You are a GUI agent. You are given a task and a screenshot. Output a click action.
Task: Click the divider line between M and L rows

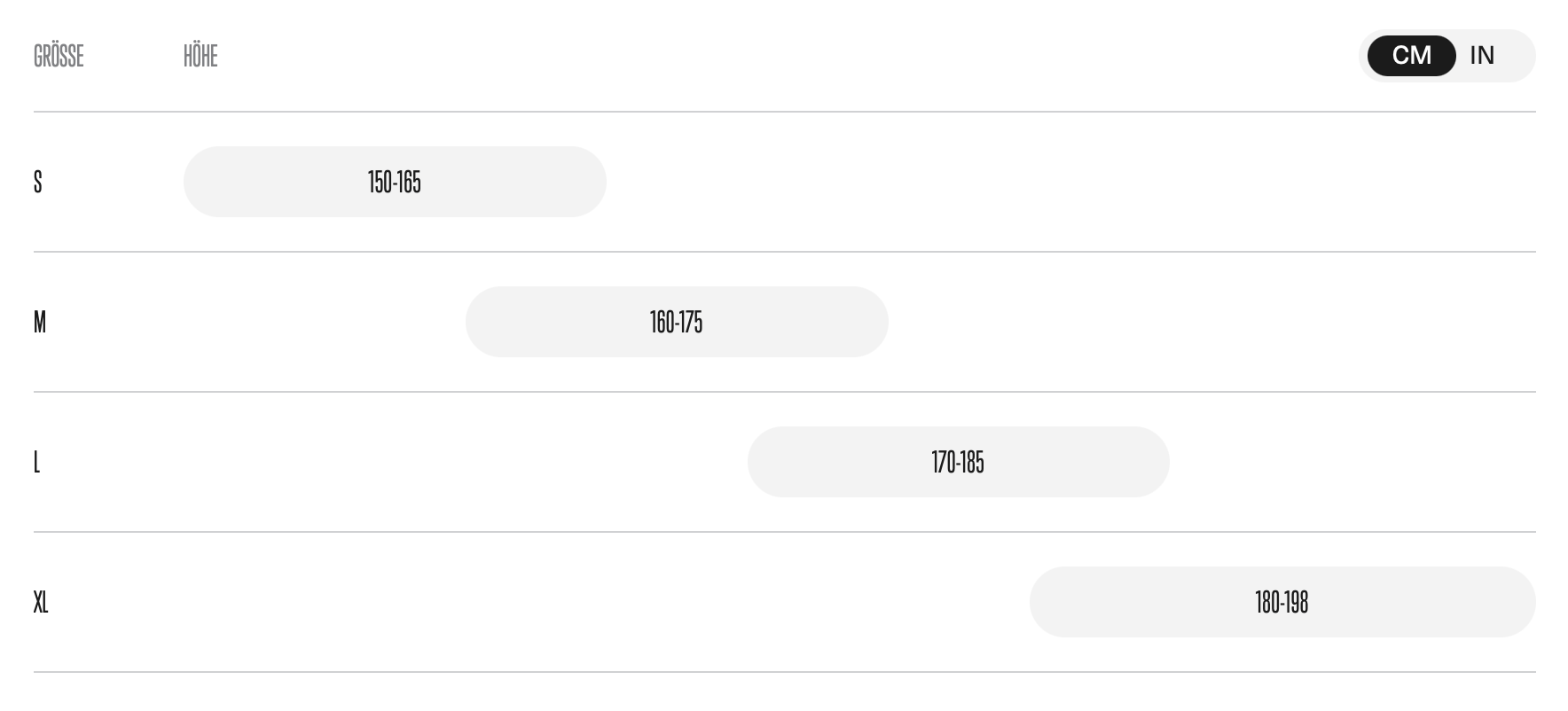(785, 392)
